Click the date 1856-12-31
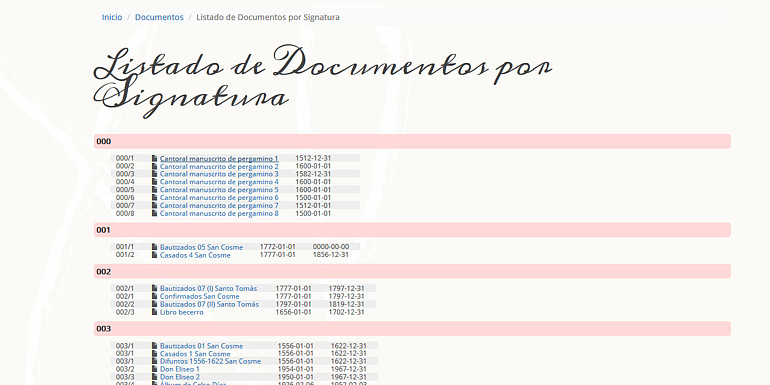The image size is (770, 385). coord(331,255)
